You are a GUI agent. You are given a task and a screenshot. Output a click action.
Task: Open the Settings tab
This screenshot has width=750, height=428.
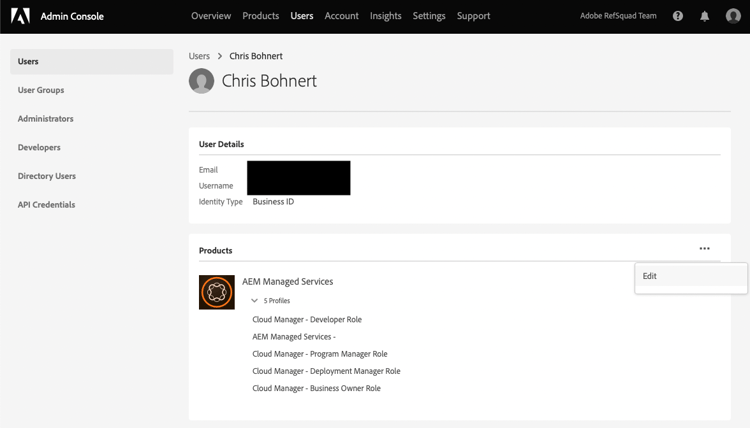(429, 16)
